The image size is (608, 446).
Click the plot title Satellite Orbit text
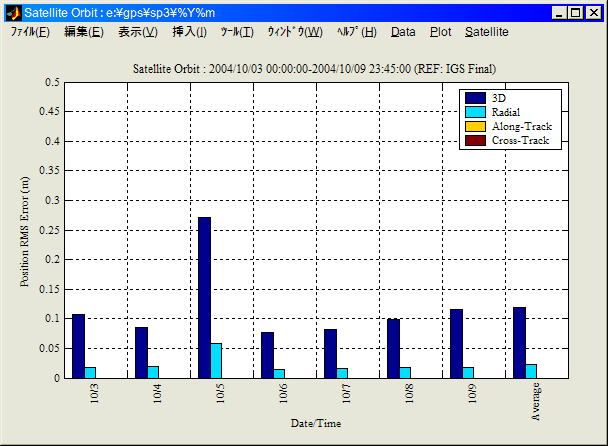[x=315, y=68]
